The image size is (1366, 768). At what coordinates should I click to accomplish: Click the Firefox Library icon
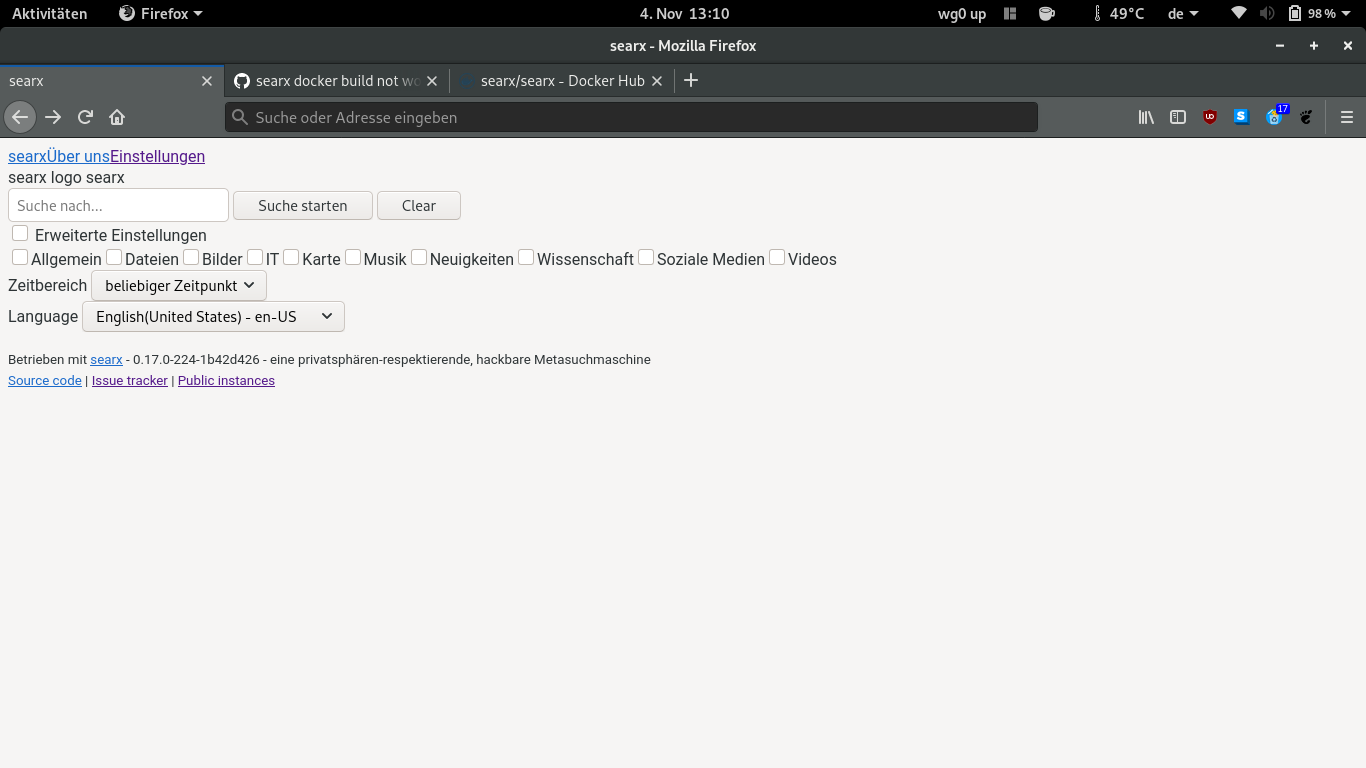(x=1145, y=117)
